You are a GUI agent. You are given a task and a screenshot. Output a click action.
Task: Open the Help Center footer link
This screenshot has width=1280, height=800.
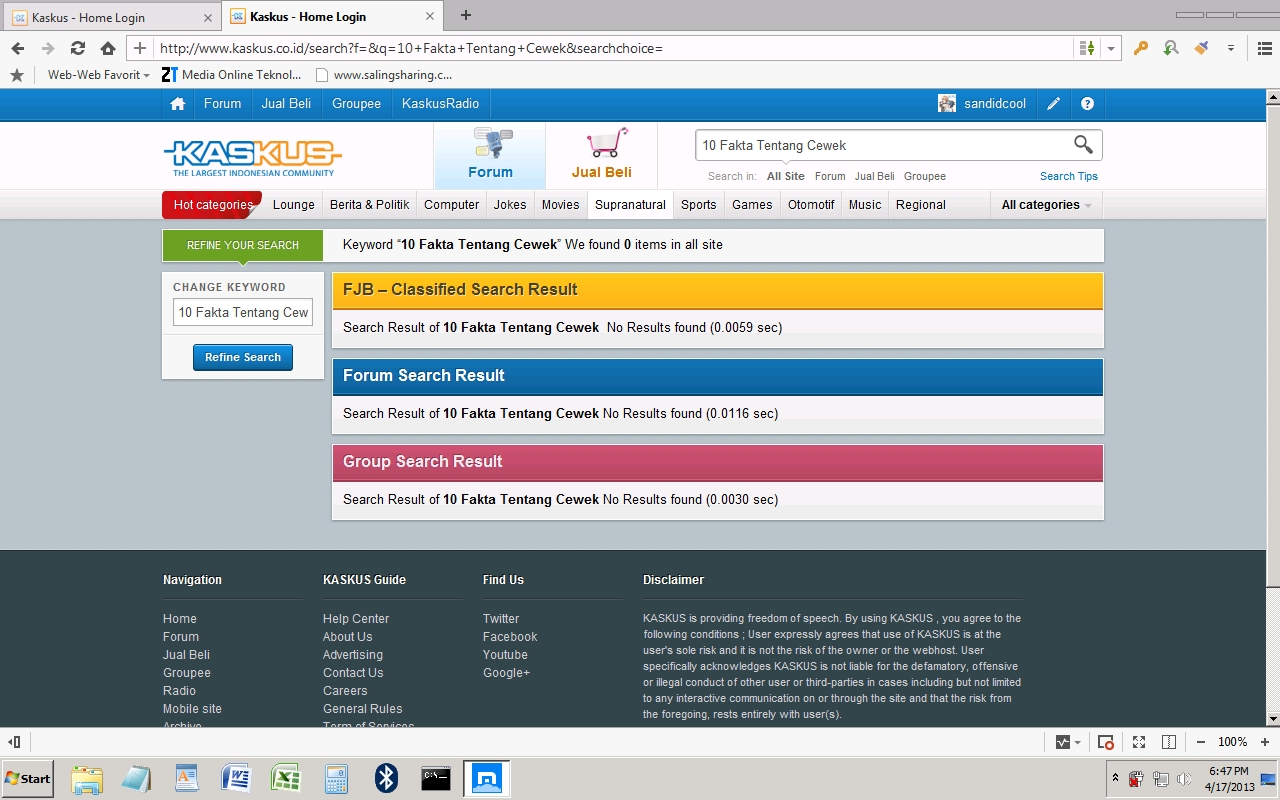pyautogui.click(x=356, y=619)
